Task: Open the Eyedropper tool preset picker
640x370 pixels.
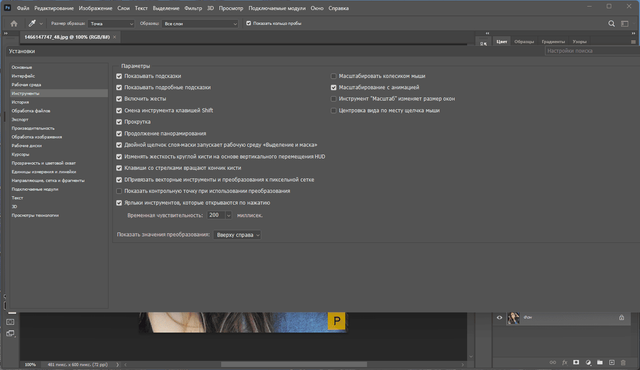Action: tap(35, 24)
